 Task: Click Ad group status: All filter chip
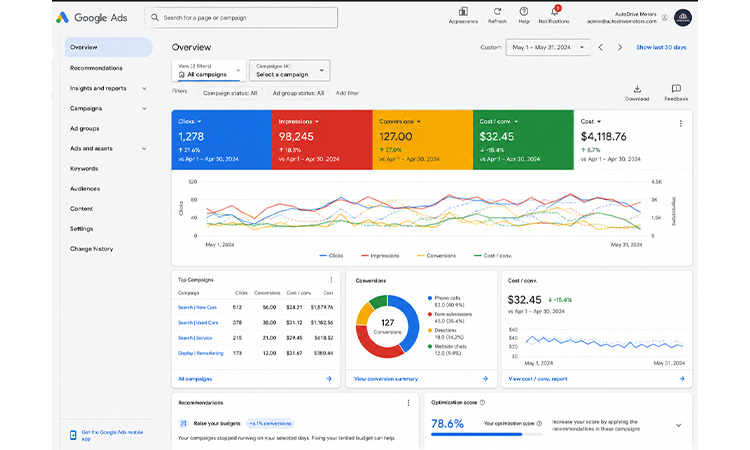(298, 93)
